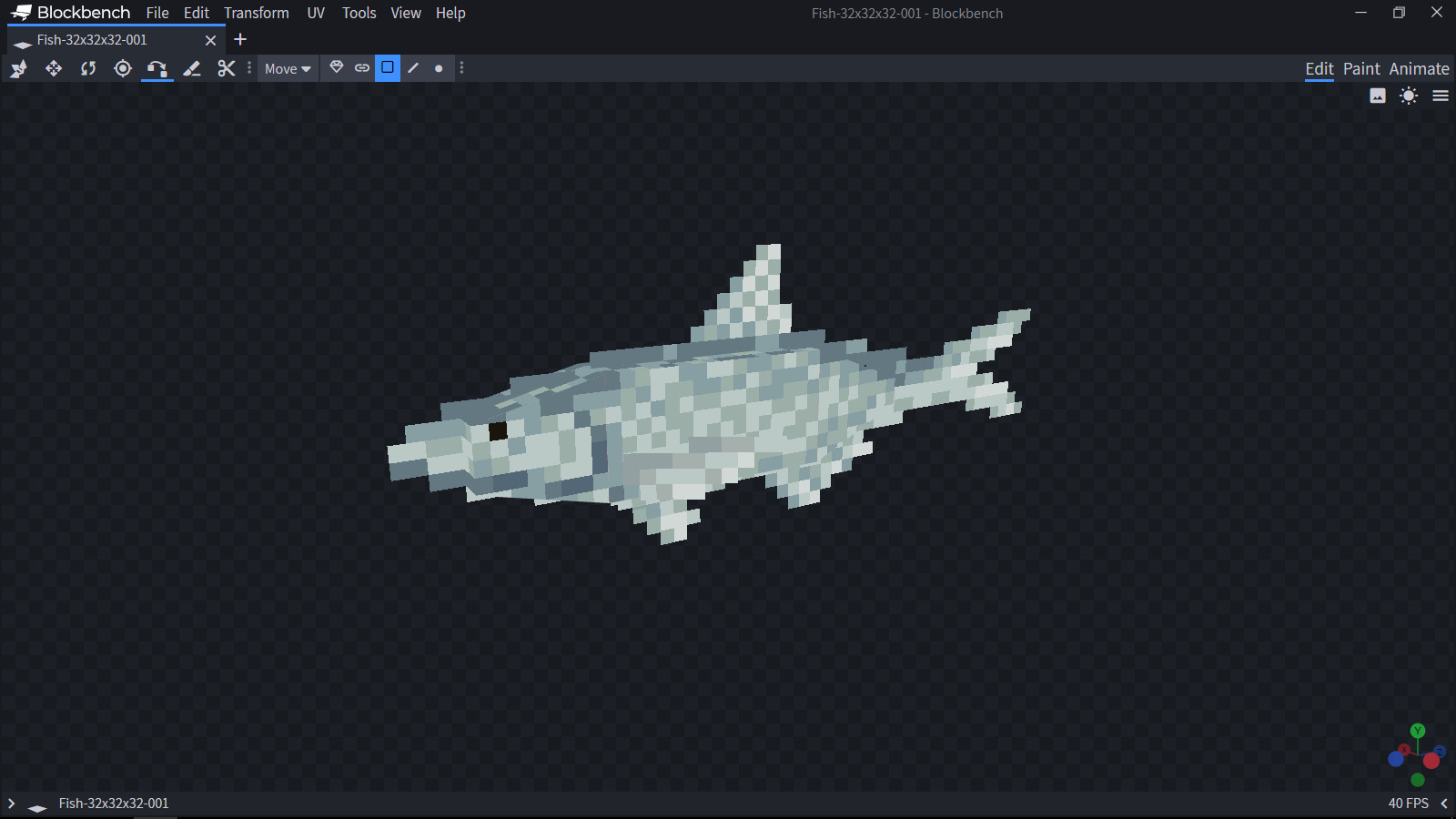Viewport: 1456px width, 819px height.
Task: Toggle viewport background image icon
Action: pyautogui.click(x=1378, y=96)
